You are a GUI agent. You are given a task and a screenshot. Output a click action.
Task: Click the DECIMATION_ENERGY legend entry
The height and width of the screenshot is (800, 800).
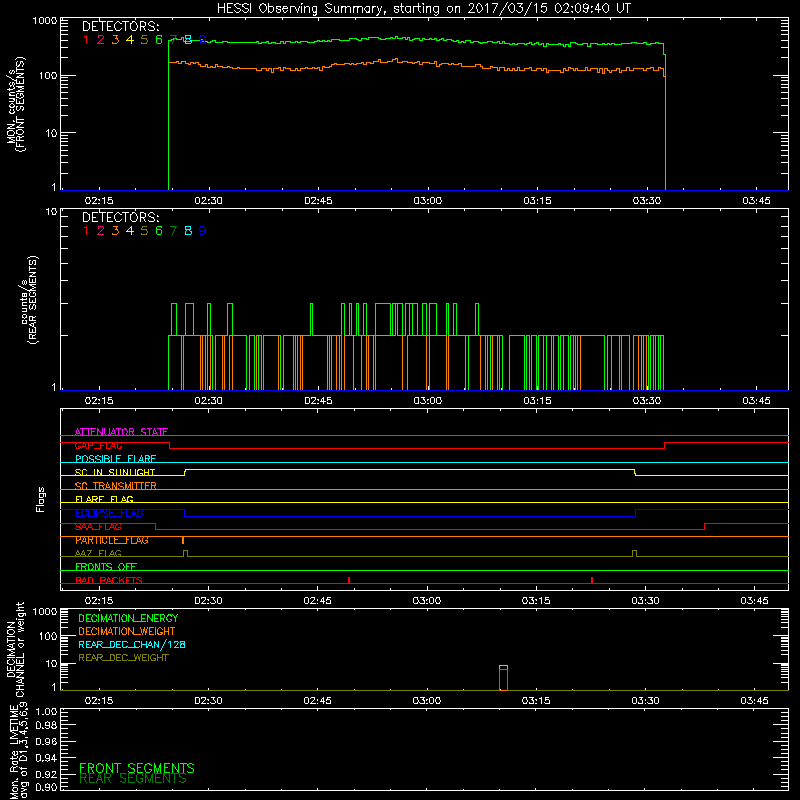coord(128,618)
